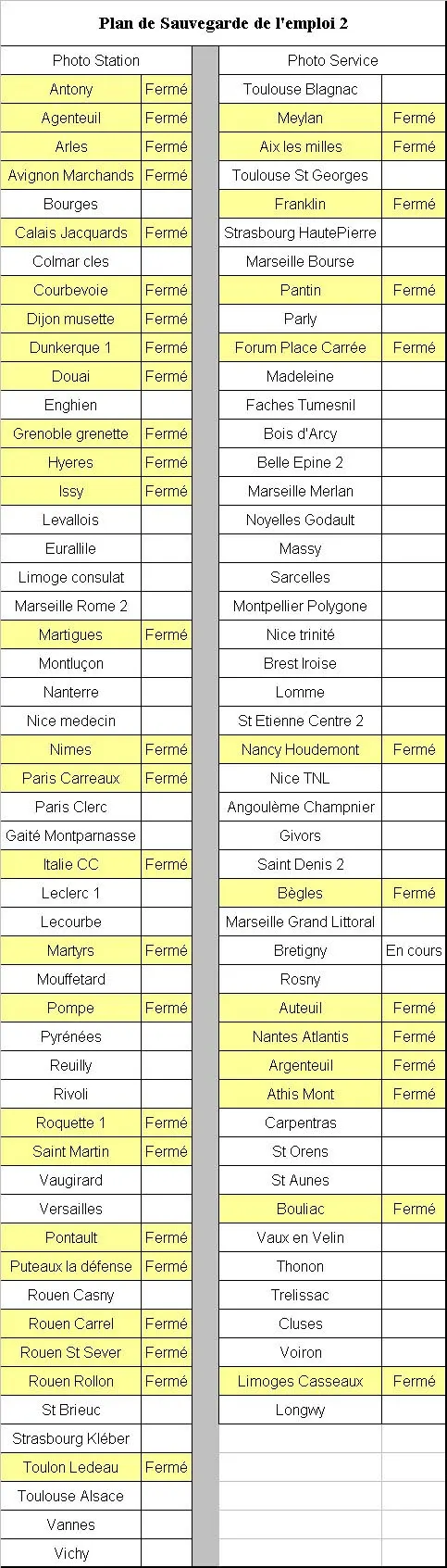Select the Photo Service header cell
The height and width of the screenshot is (1568, 447).
click(x=332, y=60)
